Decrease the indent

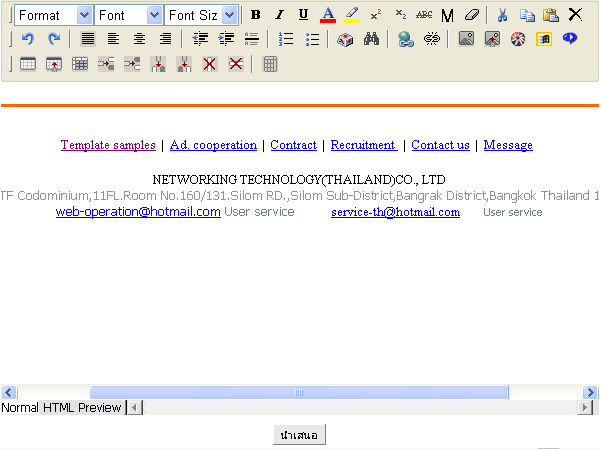pyautogui.click(x=200, y=39)
